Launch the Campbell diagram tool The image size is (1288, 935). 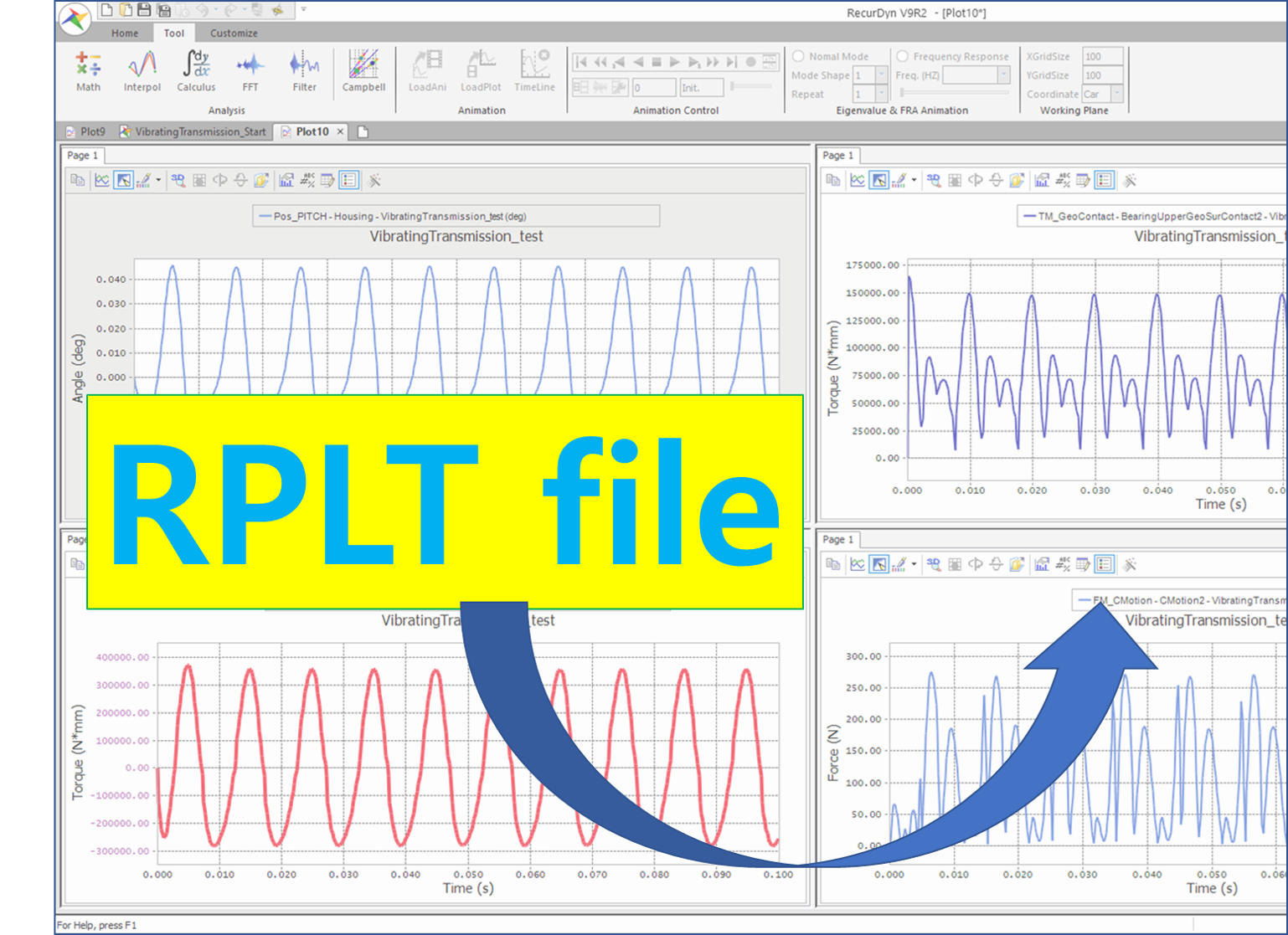(363, 71)
